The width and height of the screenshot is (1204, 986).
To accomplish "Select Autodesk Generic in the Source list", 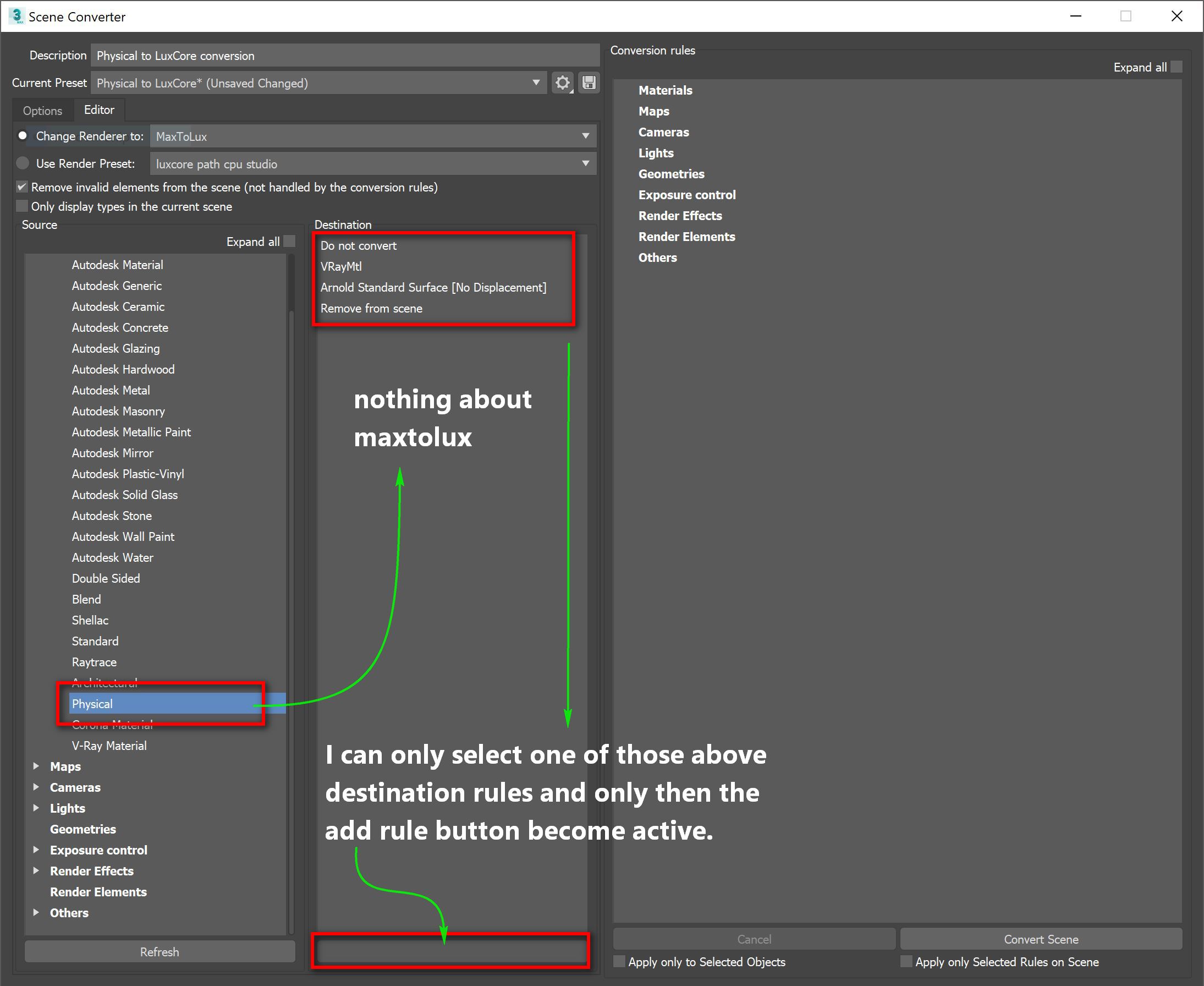I will 117,286.
